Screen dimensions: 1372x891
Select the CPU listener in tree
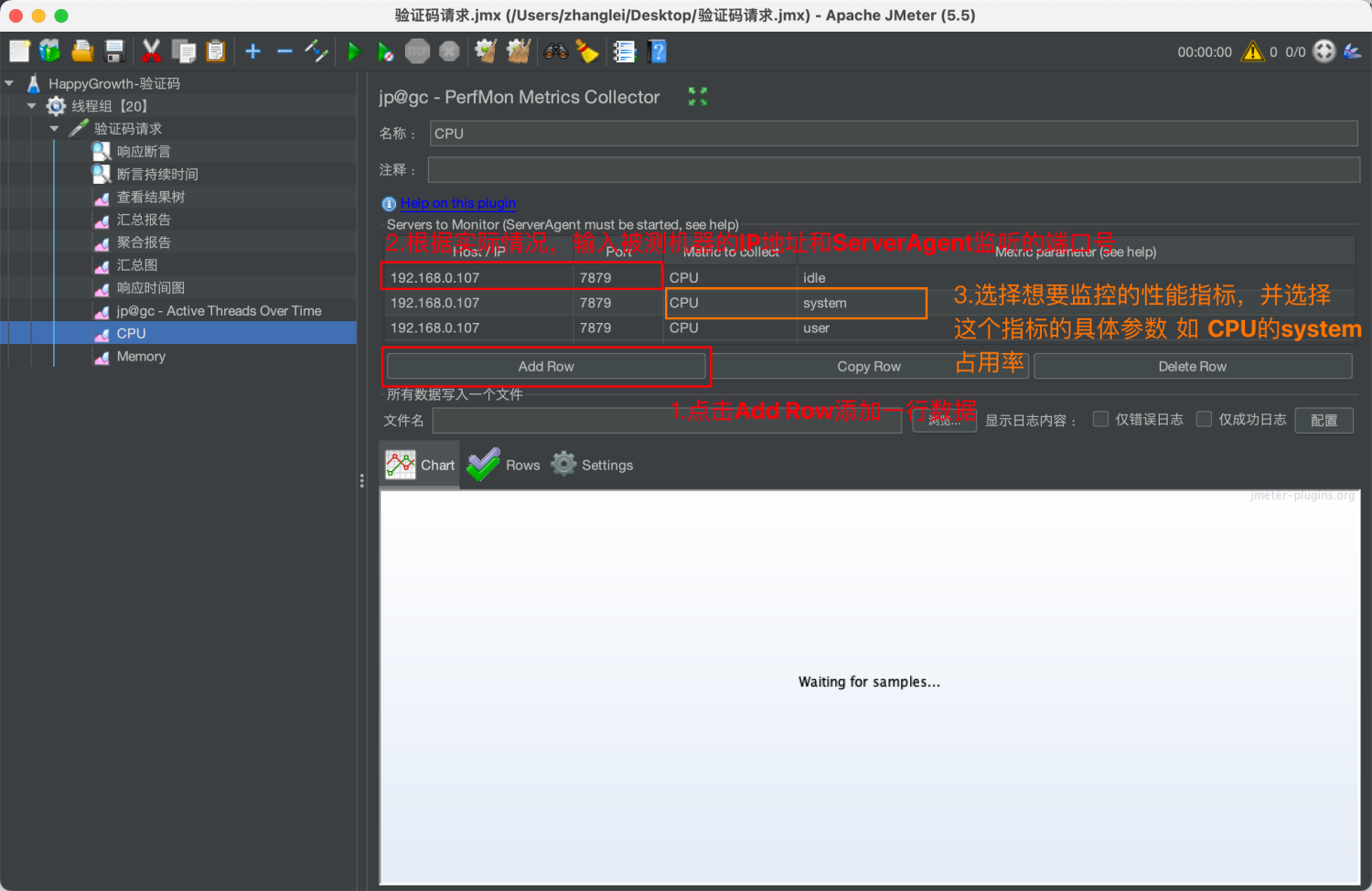tap(131, 334)
